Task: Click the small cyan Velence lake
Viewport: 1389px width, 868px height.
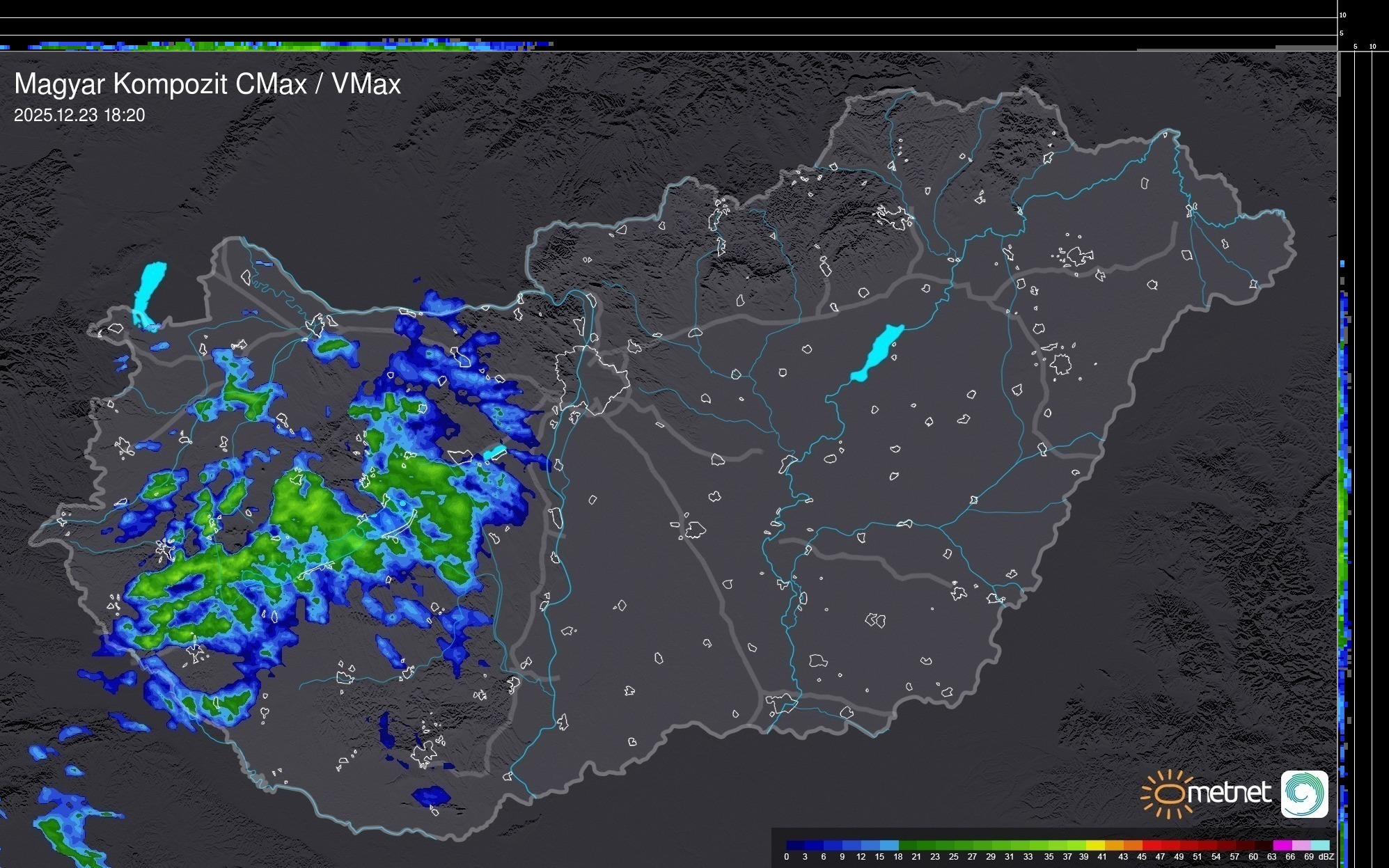Action: coord(495,452)
